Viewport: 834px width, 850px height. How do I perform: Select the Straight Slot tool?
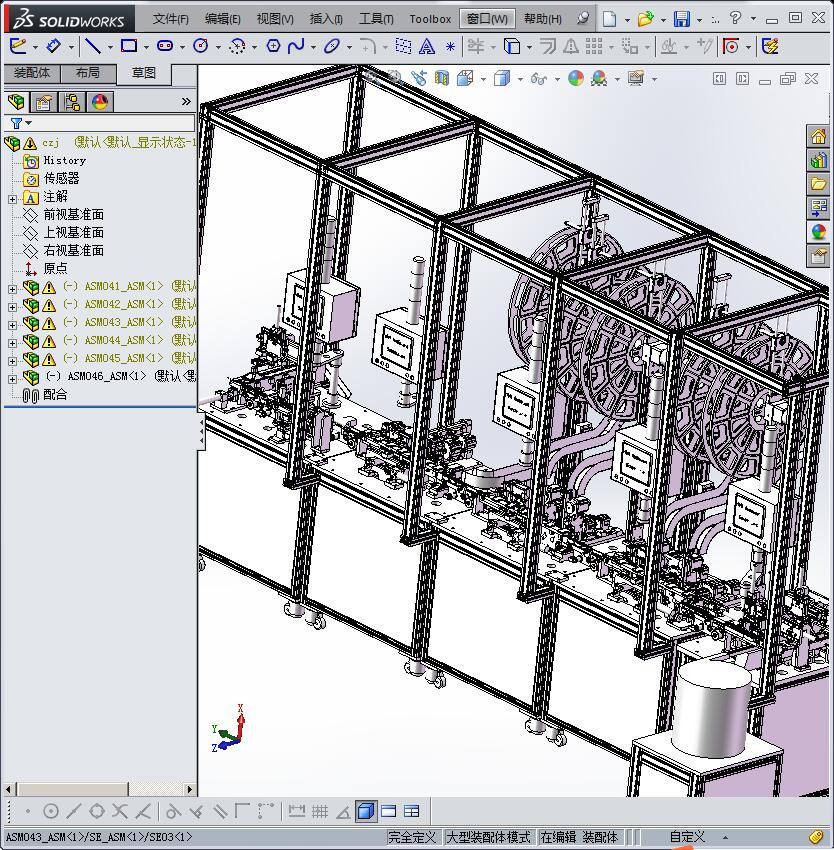click(x=165, y=47)
